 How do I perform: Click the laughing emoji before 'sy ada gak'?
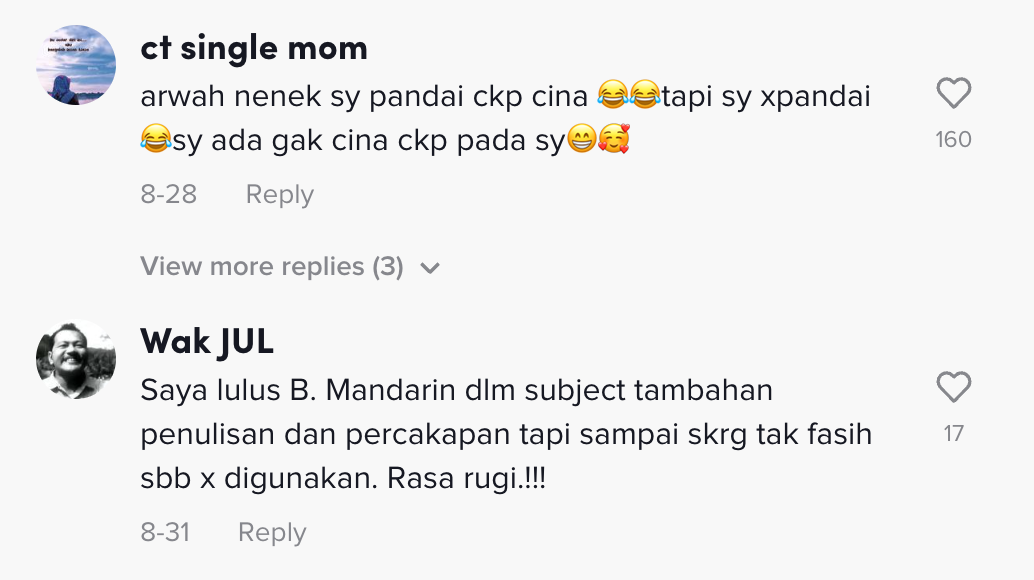pyautogui.click(x=156, y=142)
